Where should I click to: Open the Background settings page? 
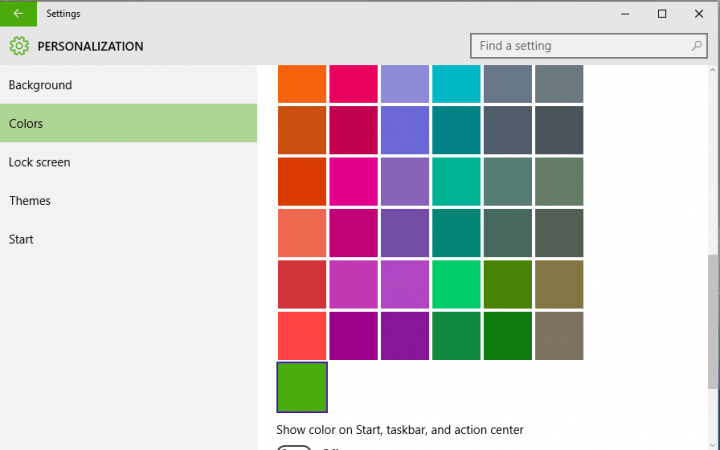click(x=40, y=85)
